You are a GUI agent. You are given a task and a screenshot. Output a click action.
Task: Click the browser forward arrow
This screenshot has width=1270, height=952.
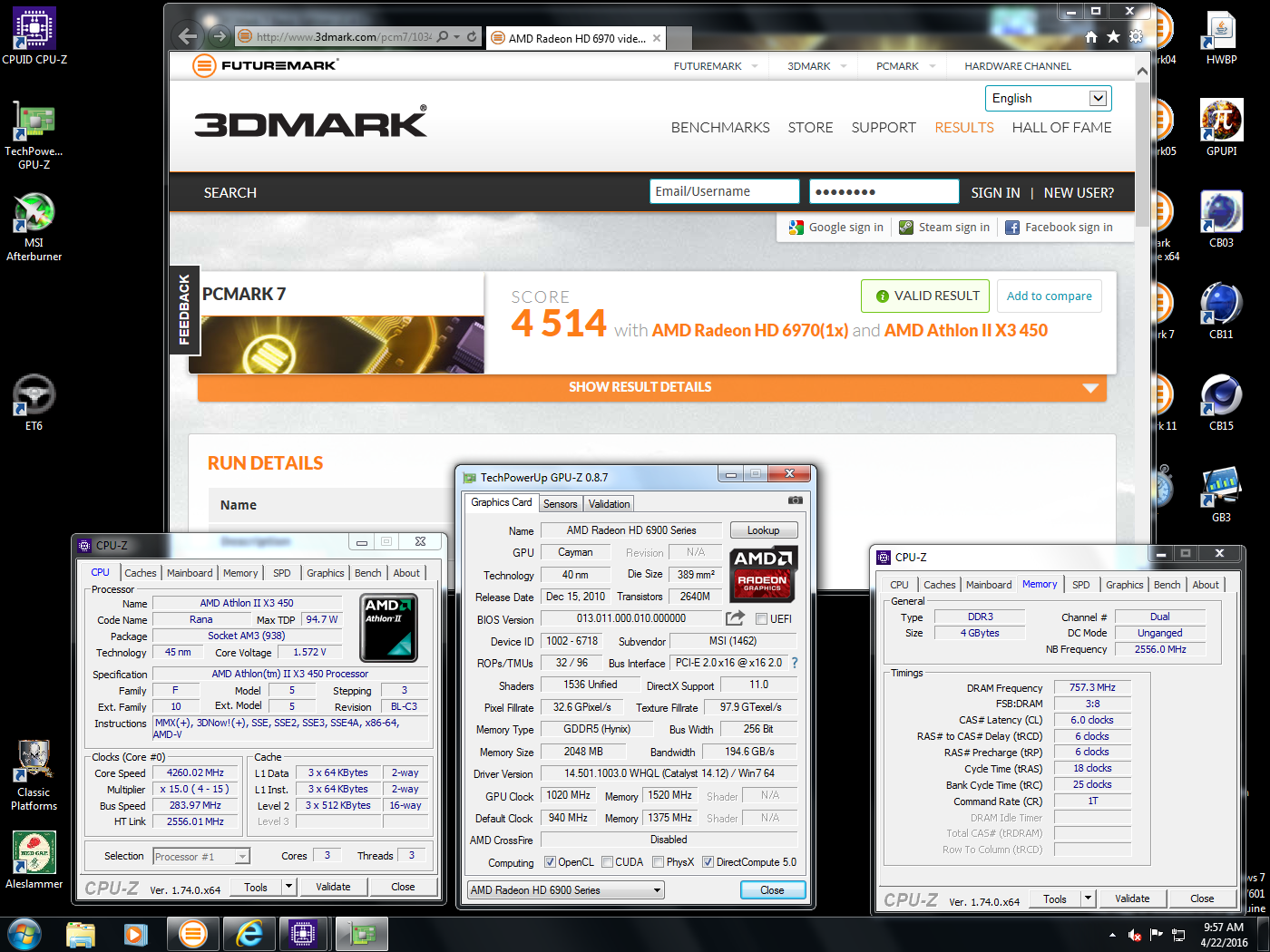click(x=219, y=36)
